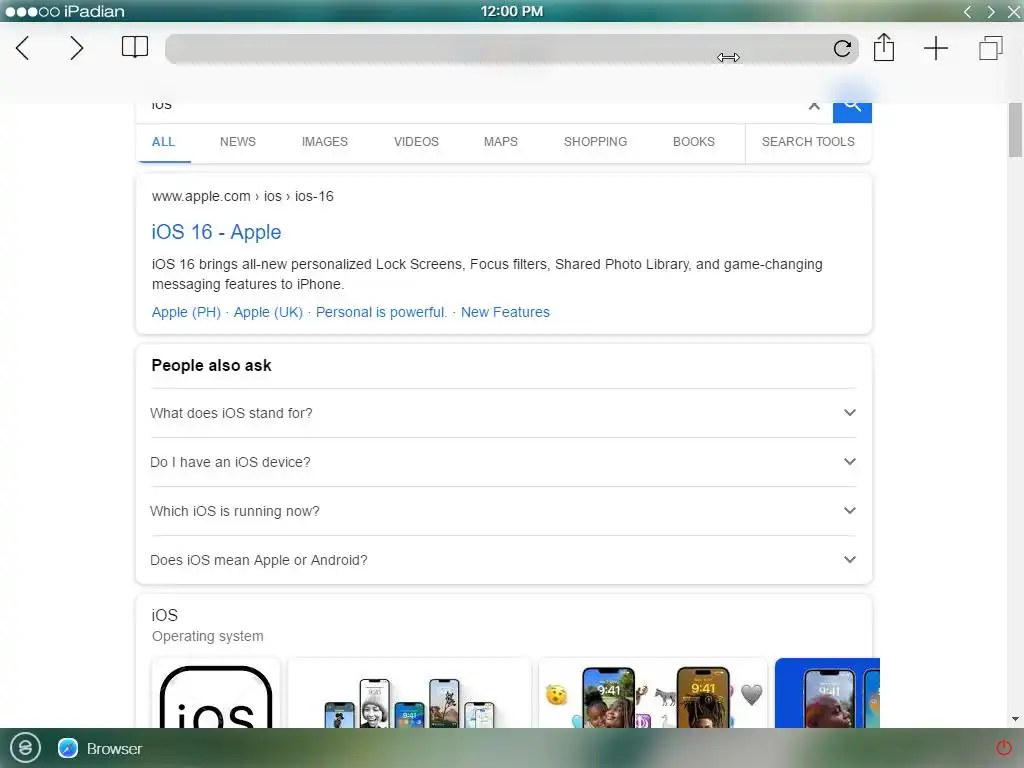The width and height of the screenshot is (1024, 768).
Task: Expand Does iOS mean Apple or Android?
Action: [503, 560]
